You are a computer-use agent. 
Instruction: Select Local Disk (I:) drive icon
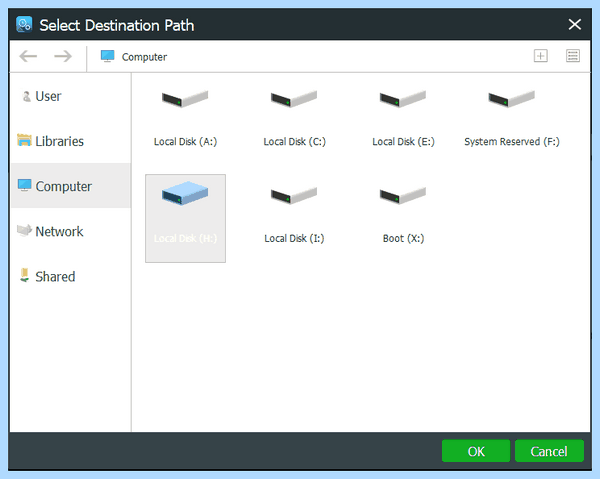[294, 196]
